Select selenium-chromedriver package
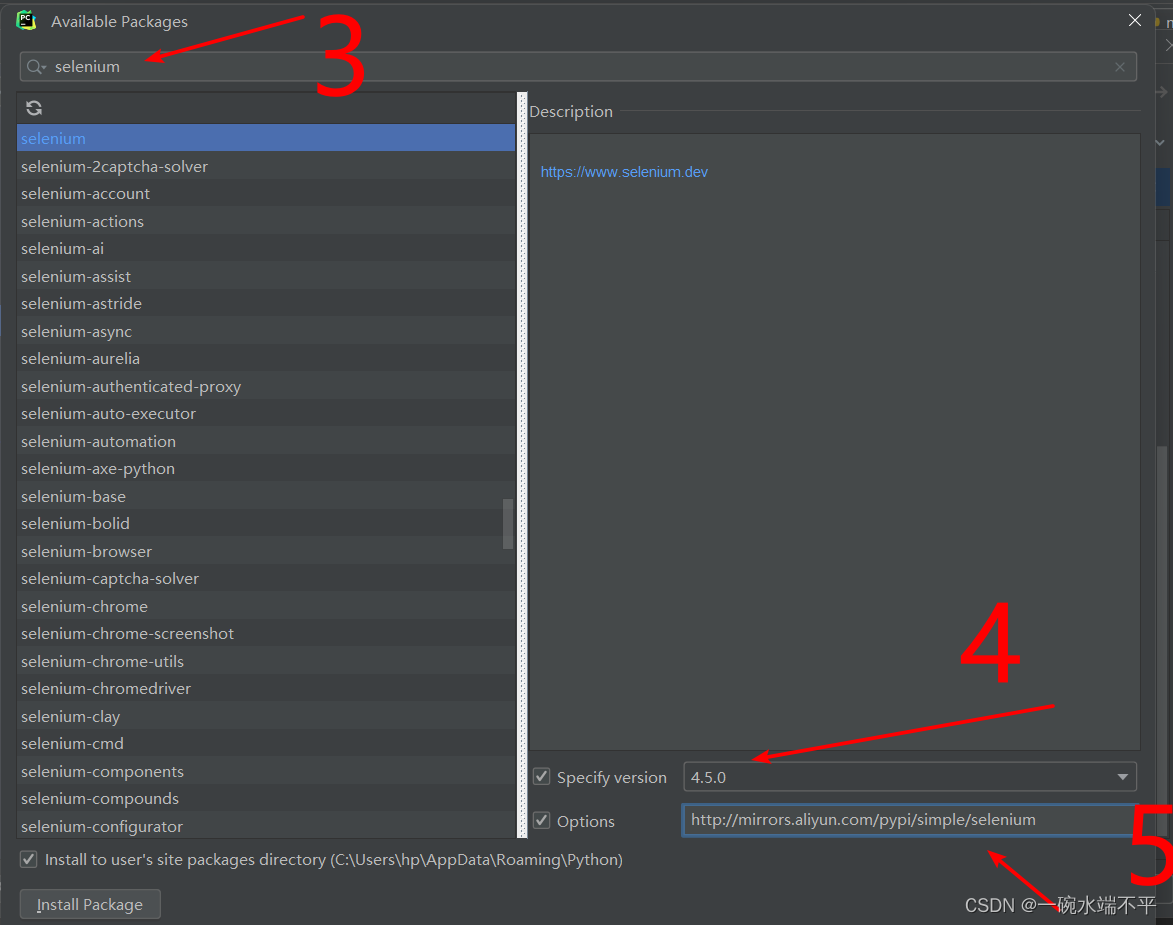Image resolution: width=1173 pixels, height=925 pixels. 266,689
